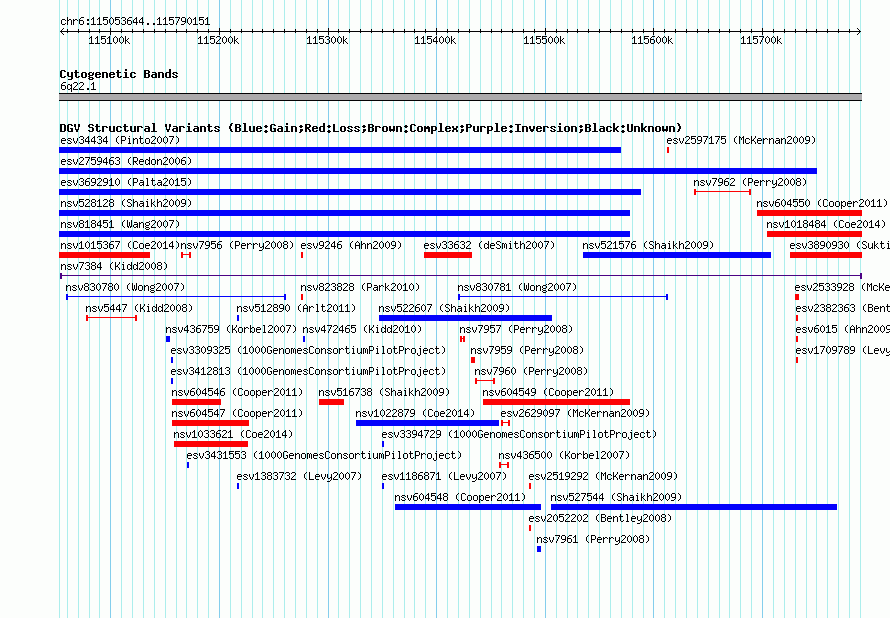
Task: Click the 115100k ruler tick label
Action: pos(109,40)
